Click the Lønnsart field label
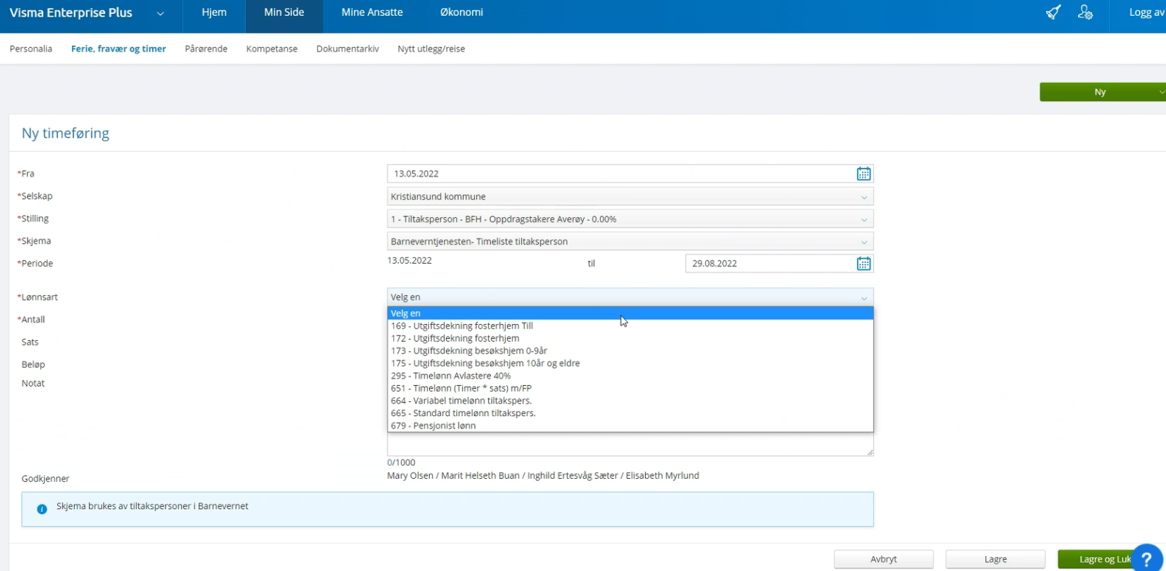Image resolution: width=1166 pixels, height=571 pixels. 39,297
